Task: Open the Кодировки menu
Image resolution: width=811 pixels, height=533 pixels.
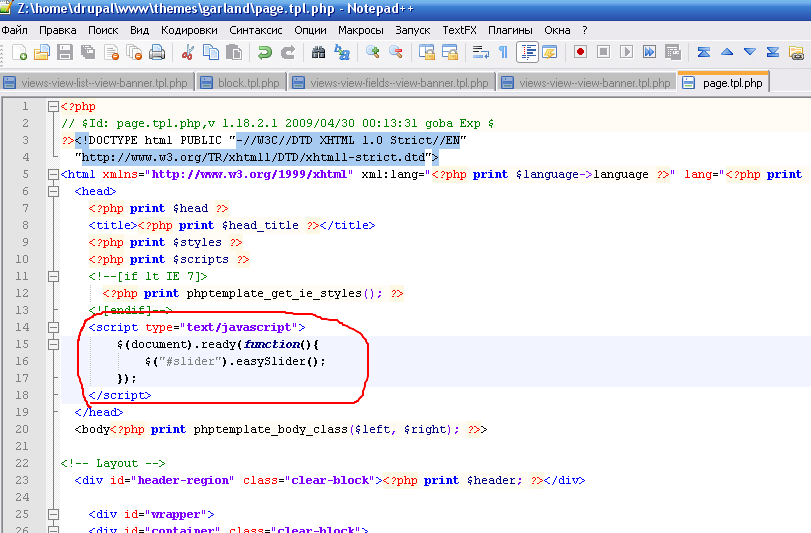Action: pyautogui.click(x=189, y=30)
